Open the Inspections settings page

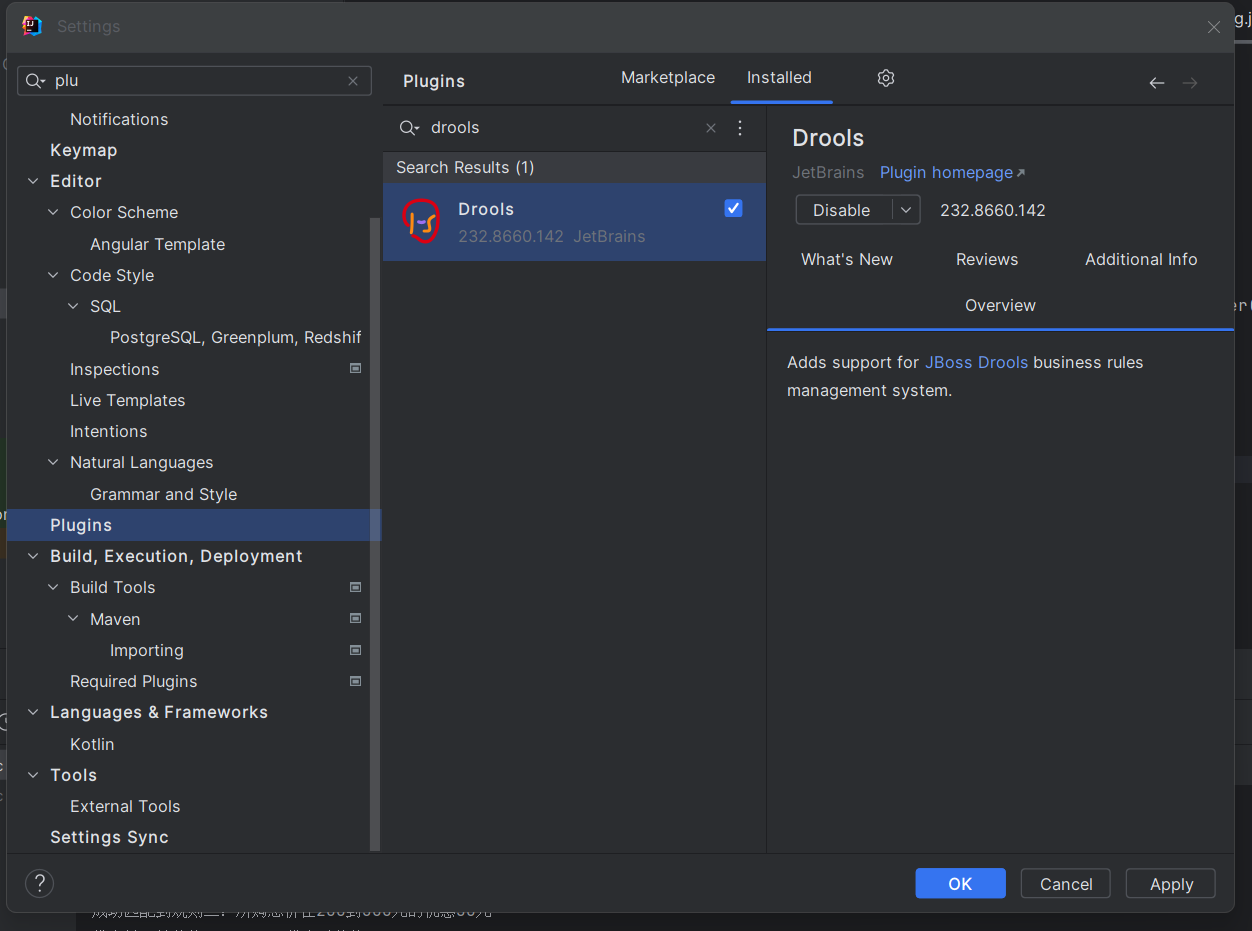coord(114,369)
